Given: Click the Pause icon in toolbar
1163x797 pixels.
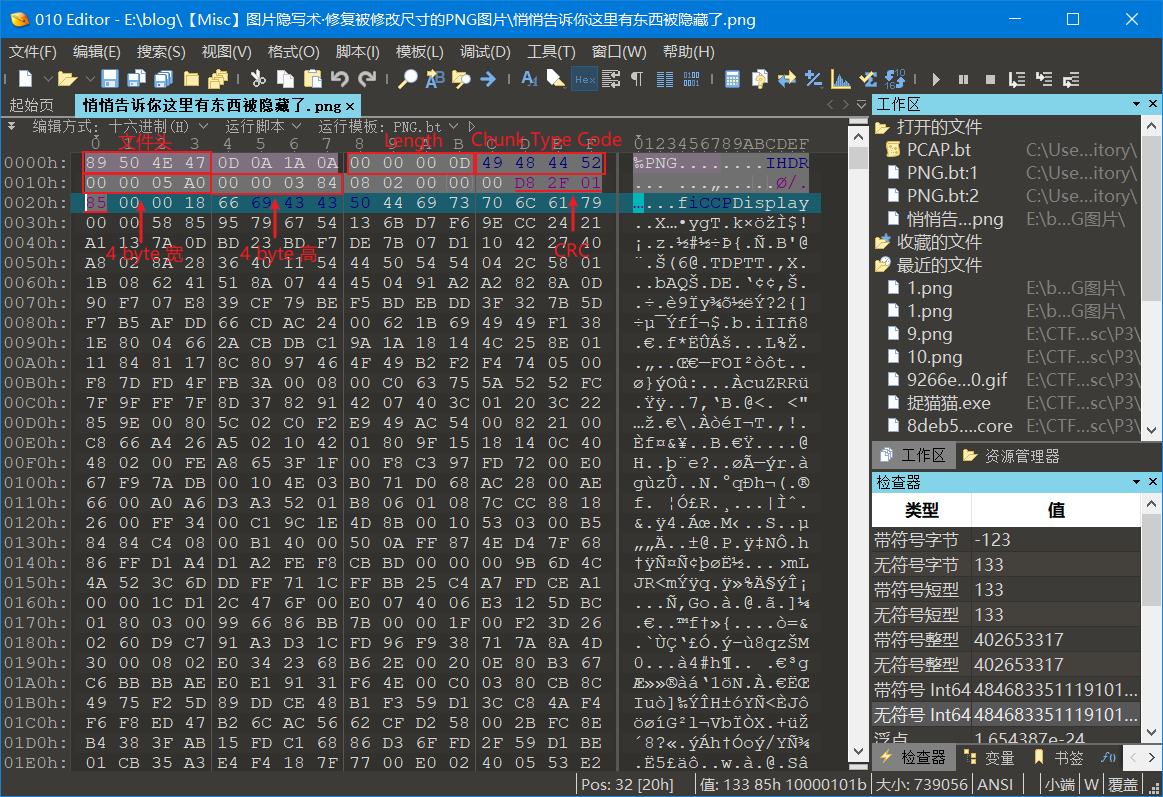Looking at the screenshot, I should pos(963,79).
